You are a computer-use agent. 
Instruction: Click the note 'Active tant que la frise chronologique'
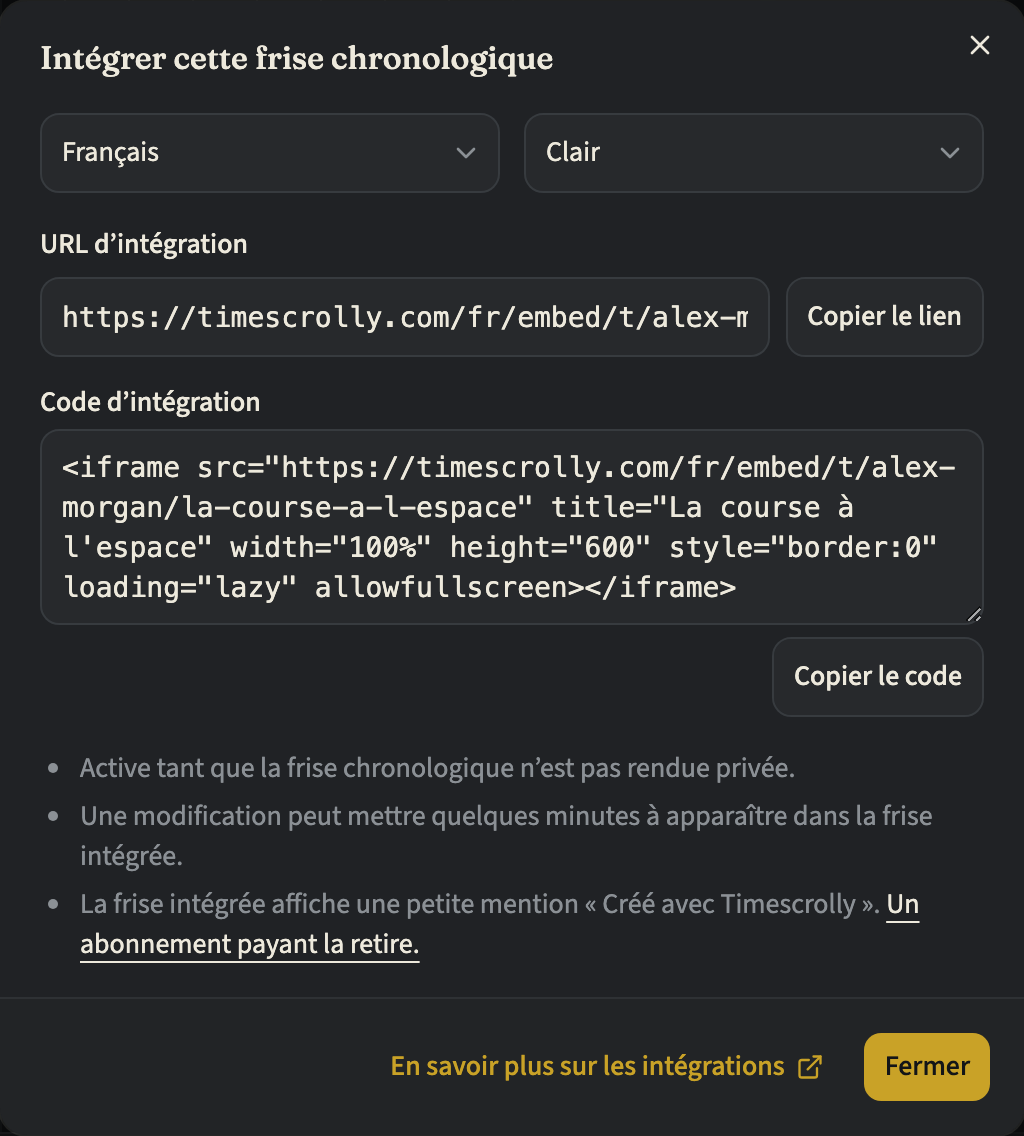pos(437,768)
